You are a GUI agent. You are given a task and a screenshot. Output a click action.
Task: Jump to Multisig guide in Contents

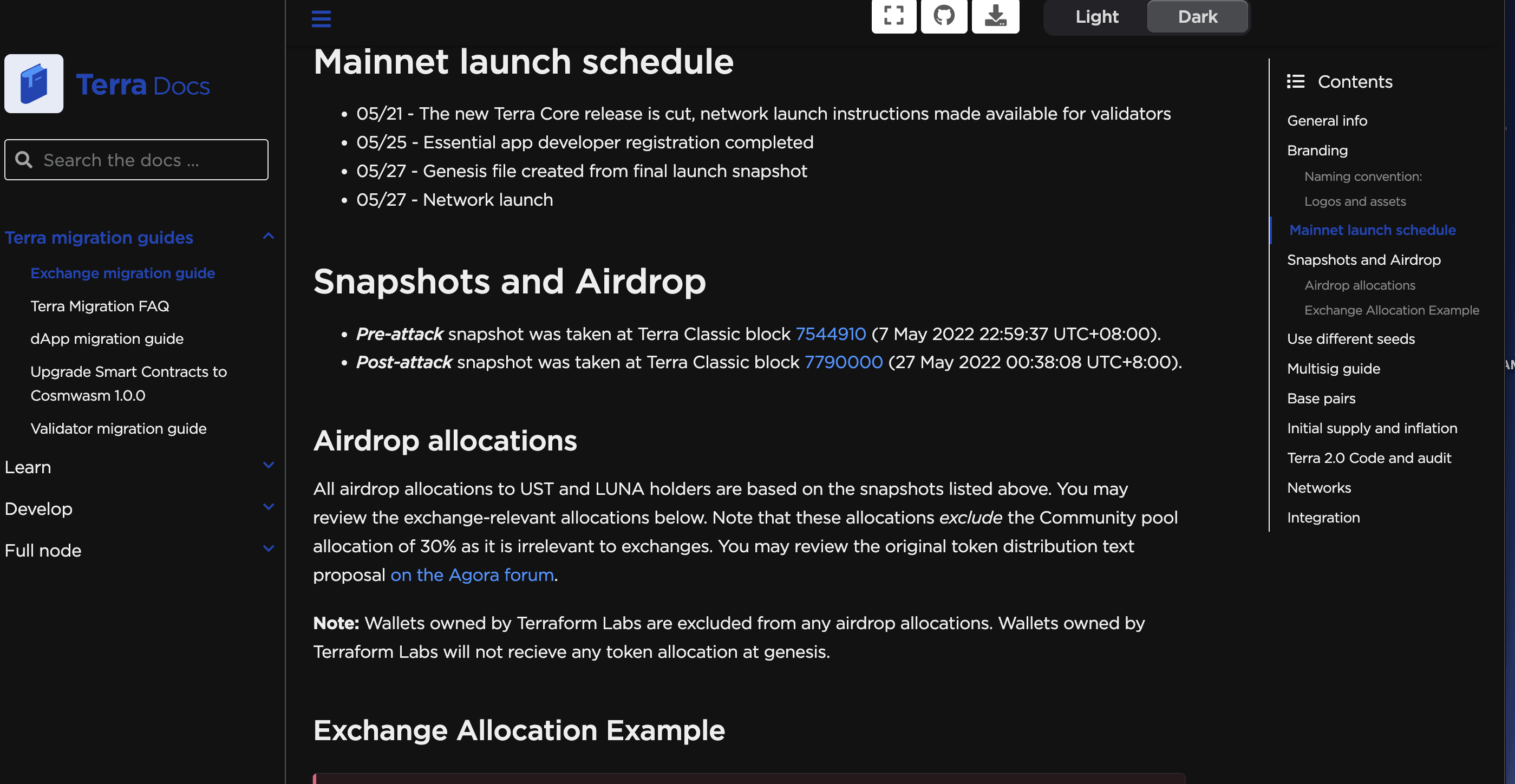(1333, 369)
